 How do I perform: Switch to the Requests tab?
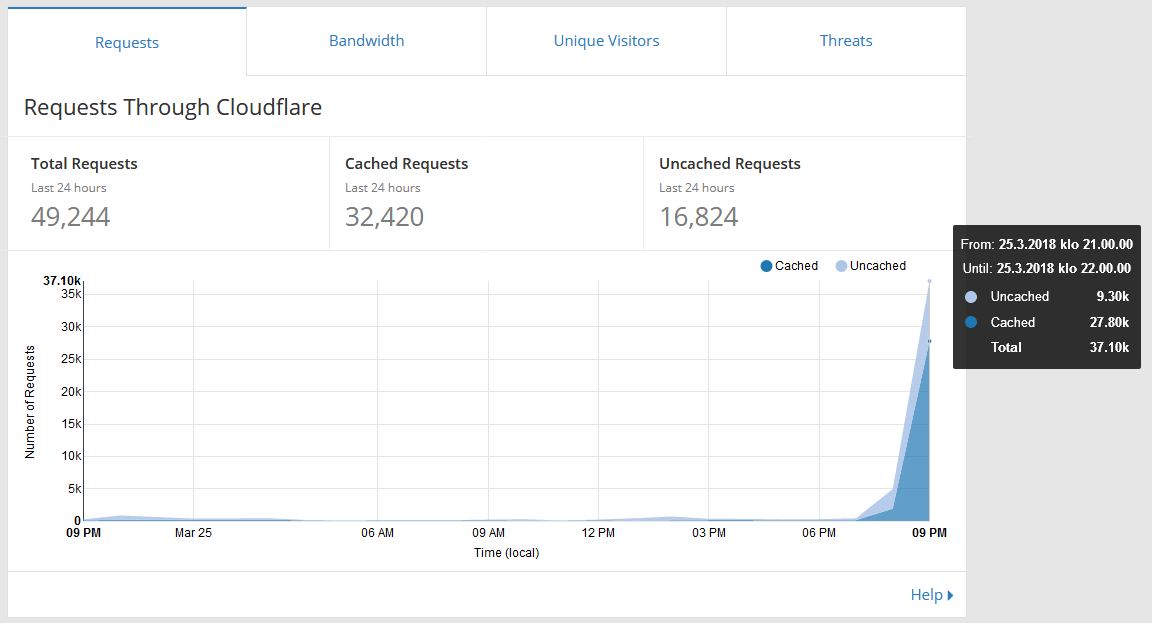coord(126,42)
